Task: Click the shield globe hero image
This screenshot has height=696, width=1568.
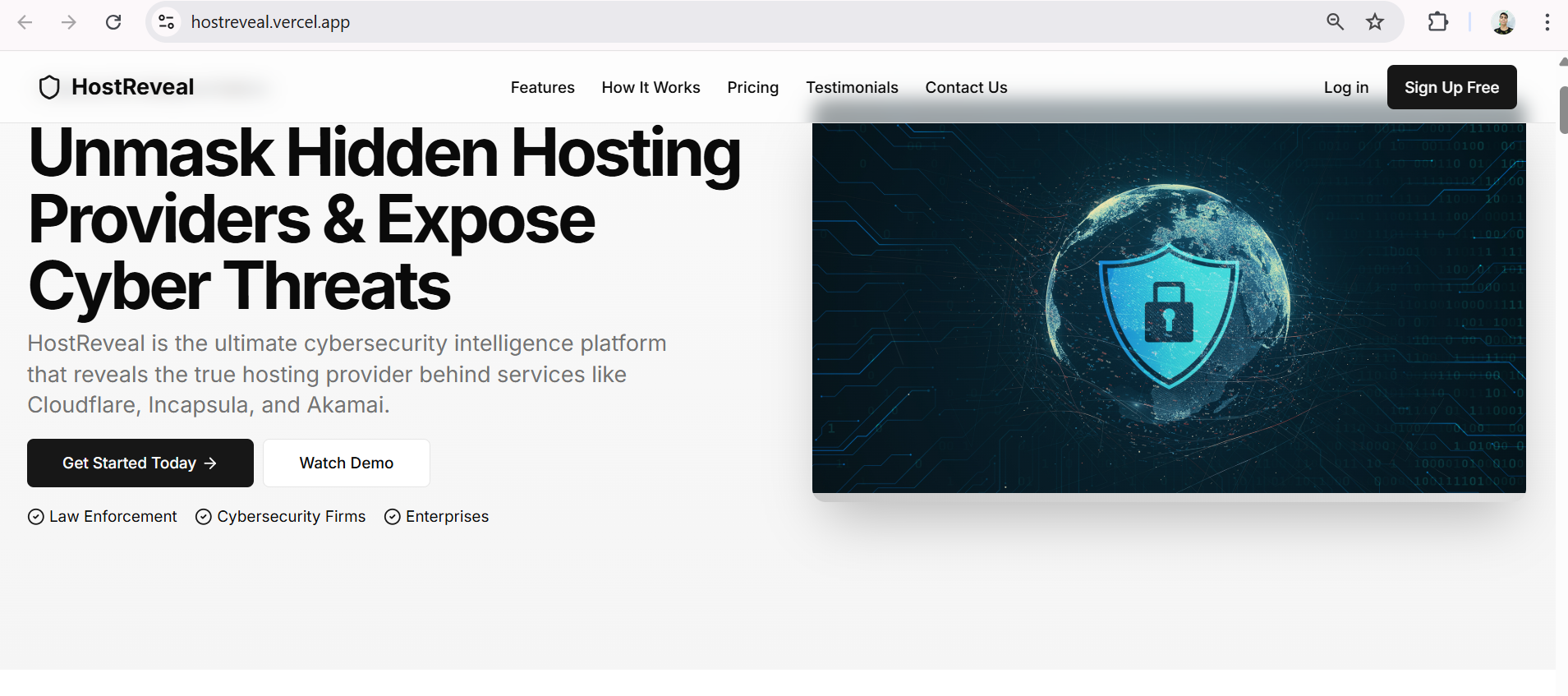Action: click(x=1169, y=308)
